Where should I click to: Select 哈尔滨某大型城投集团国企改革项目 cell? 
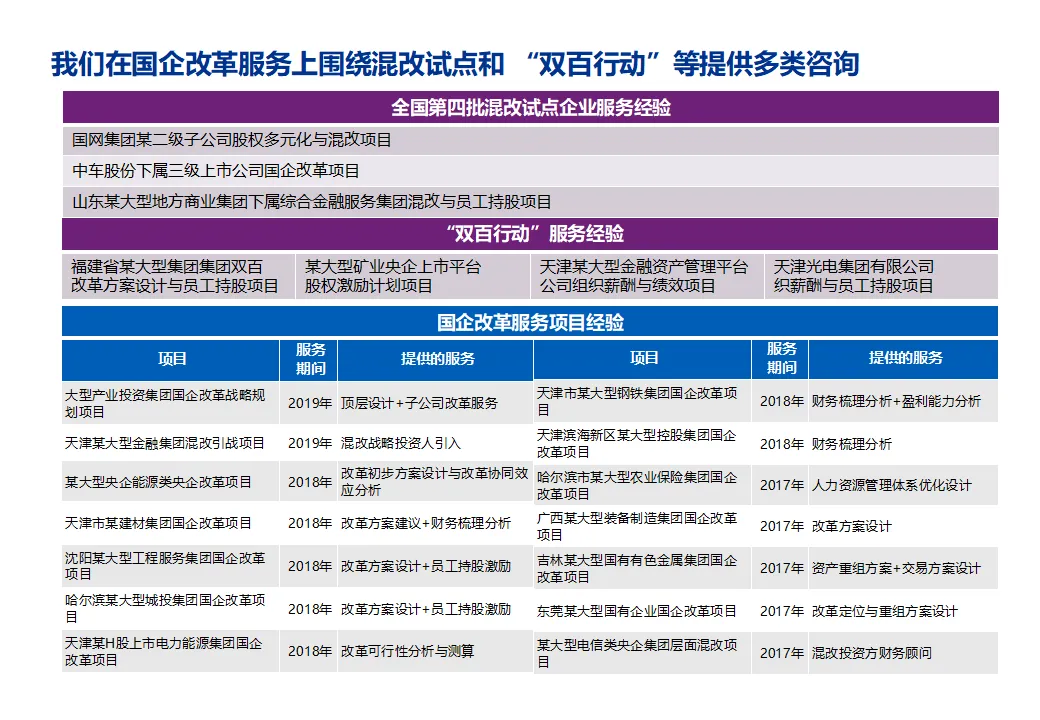point(171,609)
